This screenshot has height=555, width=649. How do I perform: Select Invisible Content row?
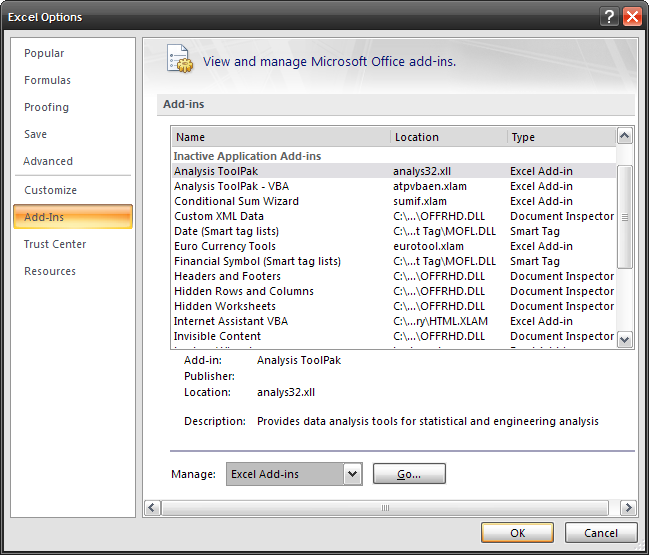click(394, 336)
